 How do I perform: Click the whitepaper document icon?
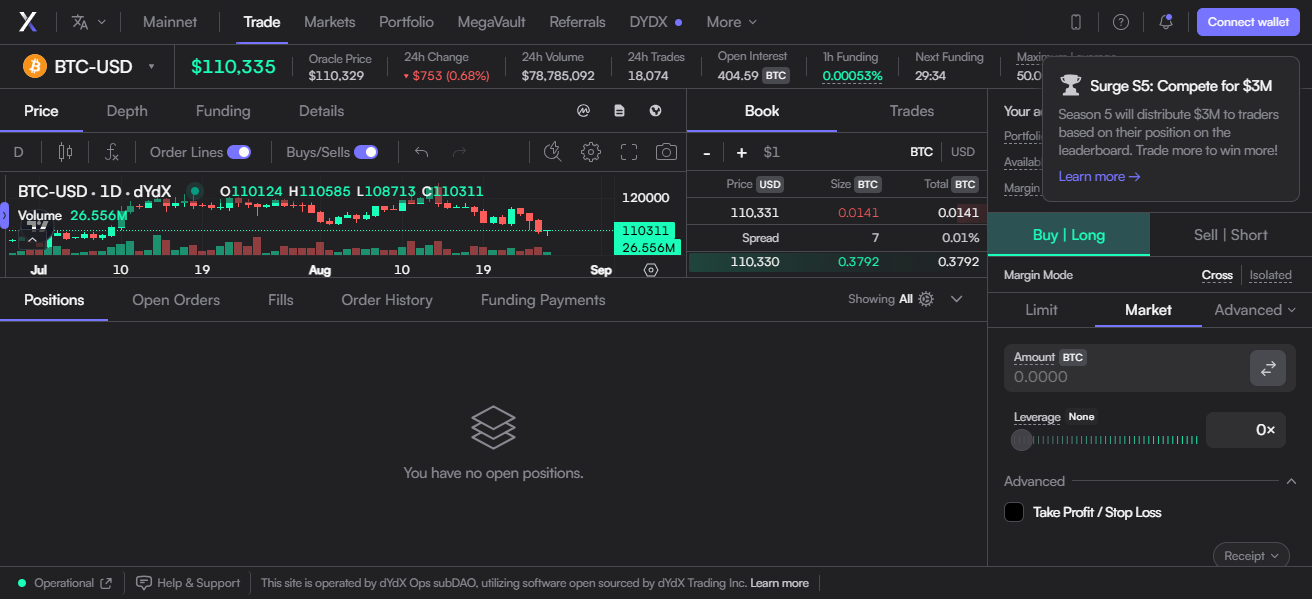620,111
